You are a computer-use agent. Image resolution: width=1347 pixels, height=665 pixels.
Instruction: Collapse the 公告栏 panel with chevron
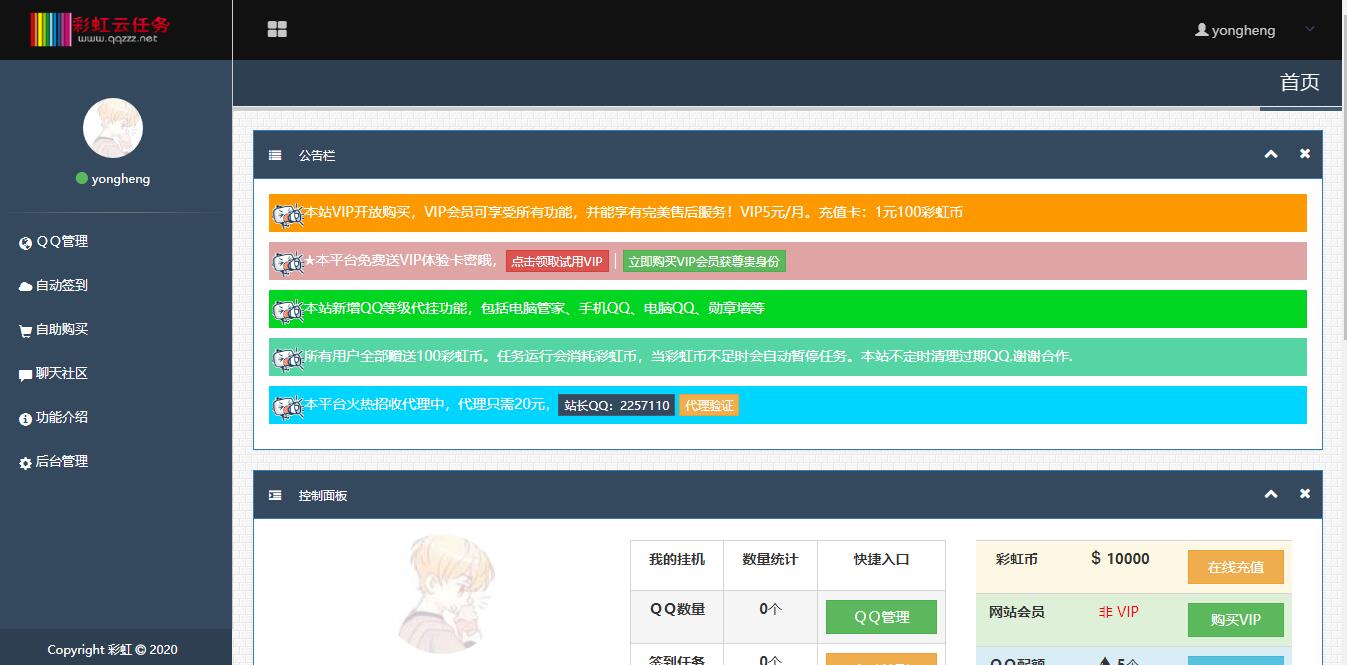1270,154
